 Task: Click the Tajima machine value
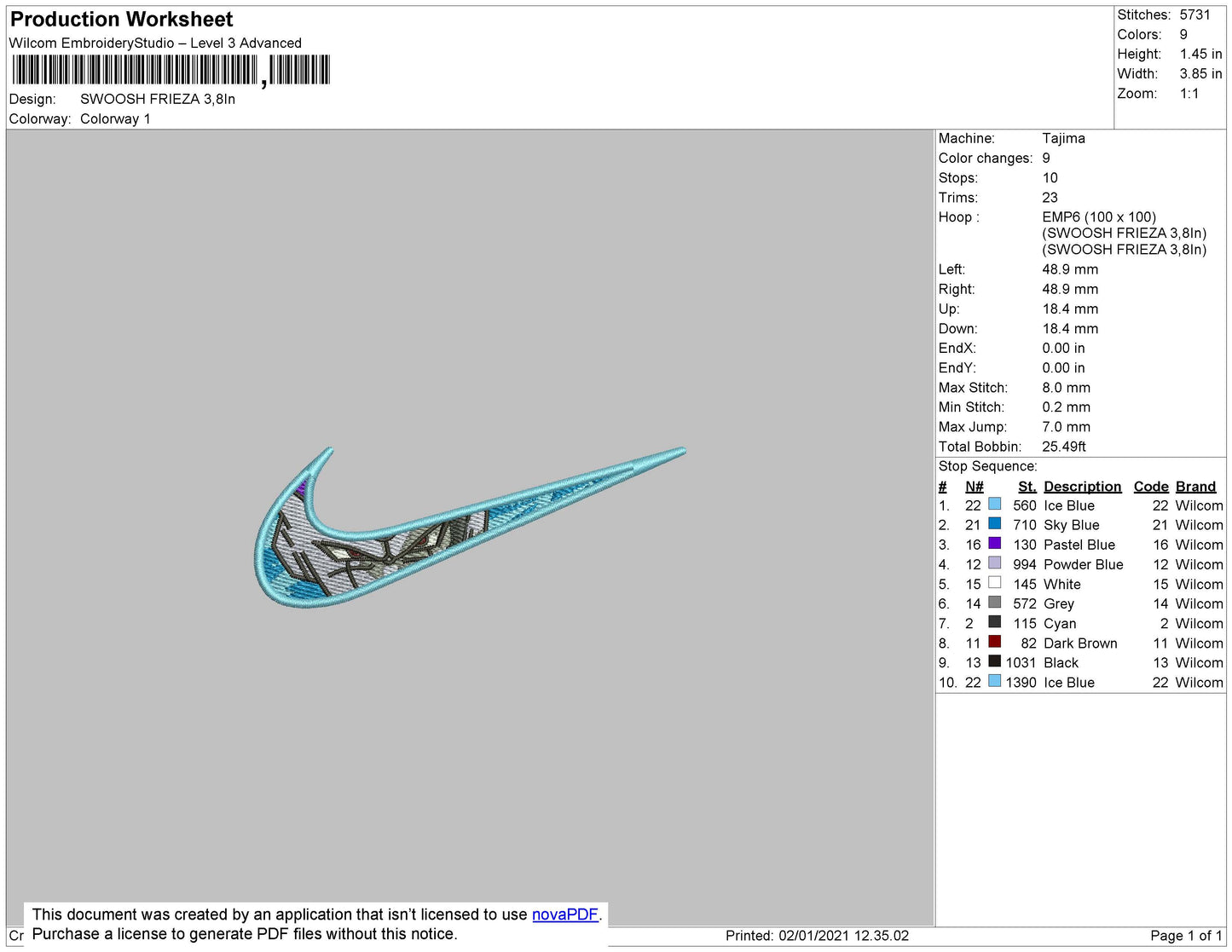pyautogui.click(x=1063, y=138)
